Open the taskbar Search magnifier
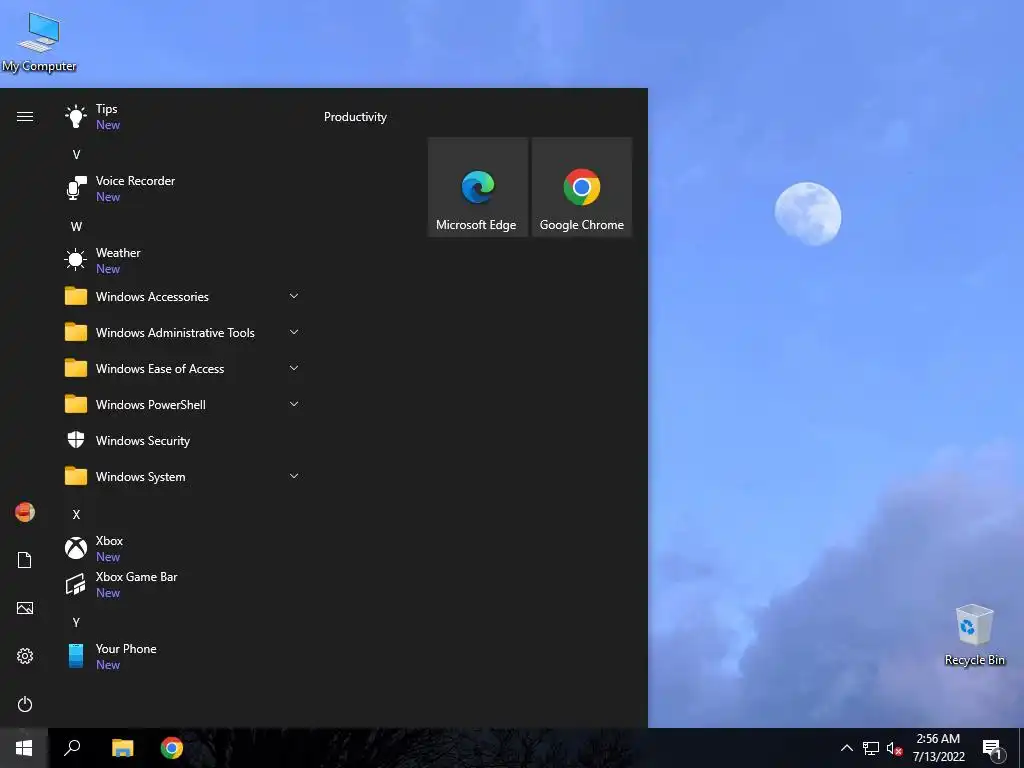This screenshot has height=768, width=1024. click(x=72, y=748)
